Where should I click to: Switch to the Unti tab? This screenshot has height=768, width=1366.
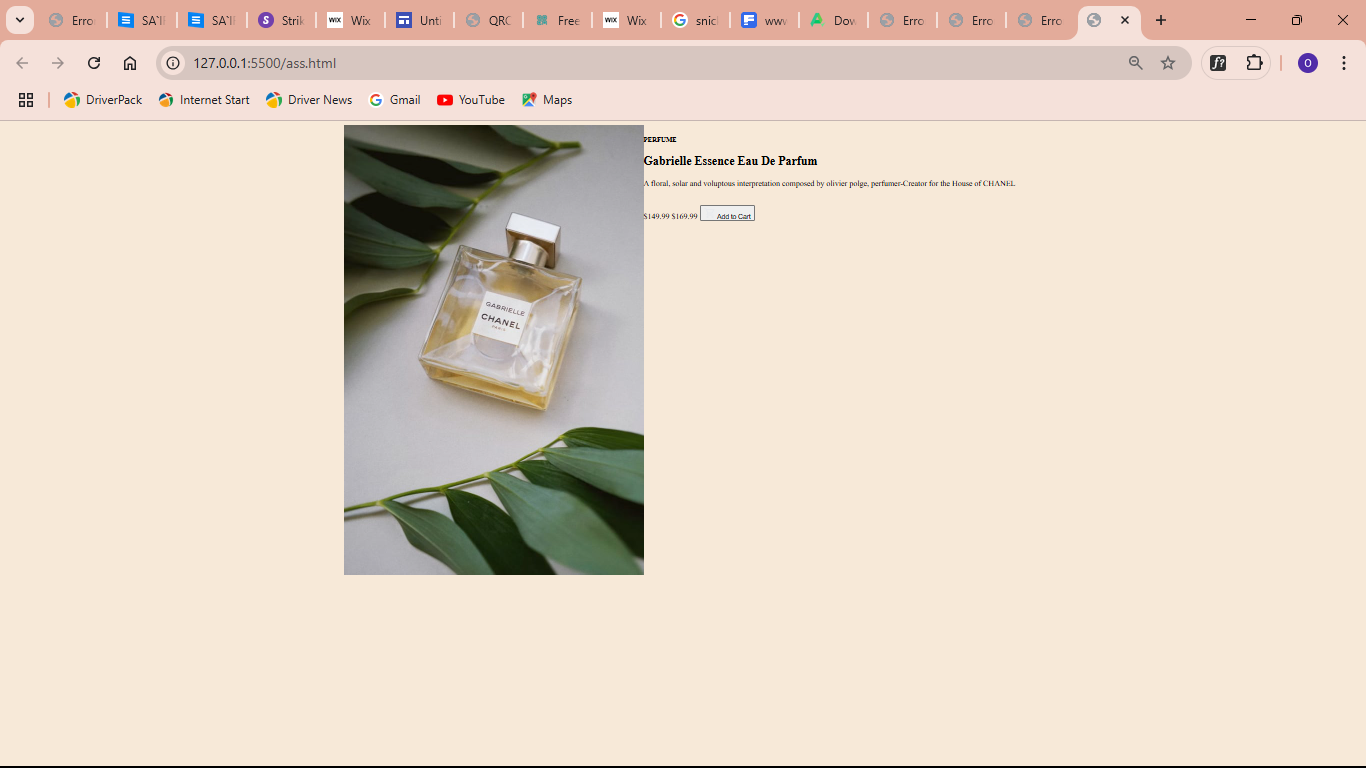[419, 20]
